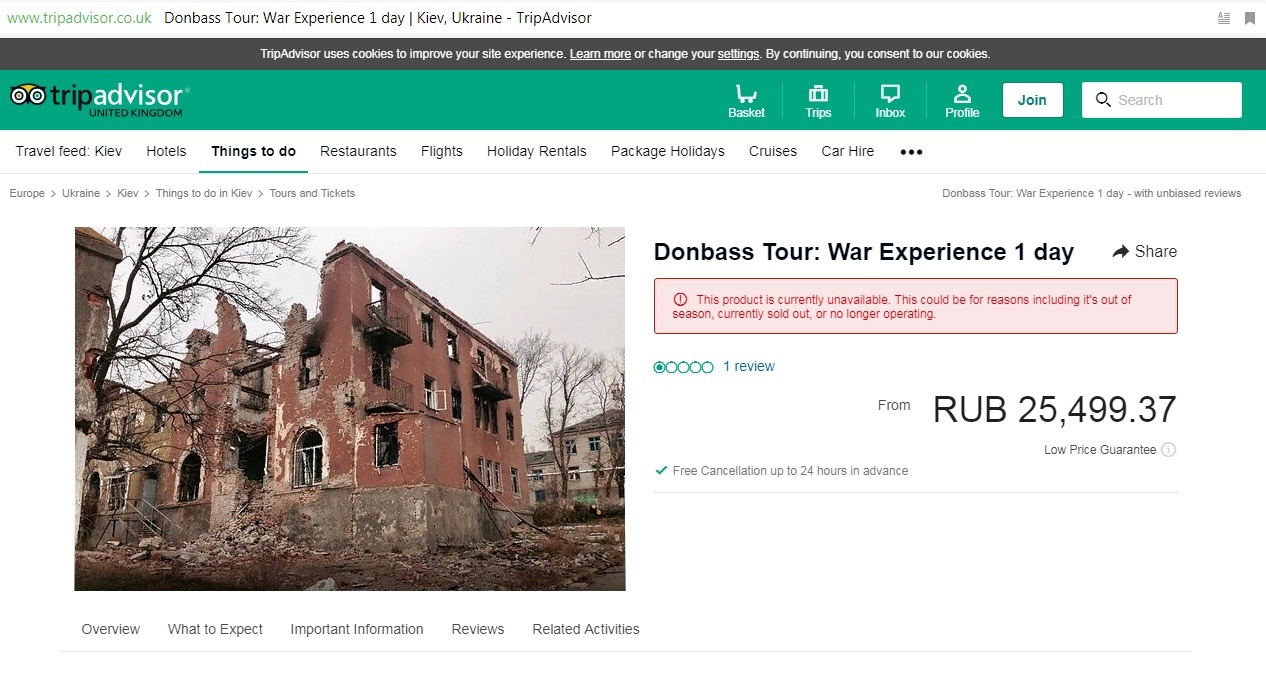
Task: Click the Ukraine breadcrumb link
Action: tap(81, 193)
